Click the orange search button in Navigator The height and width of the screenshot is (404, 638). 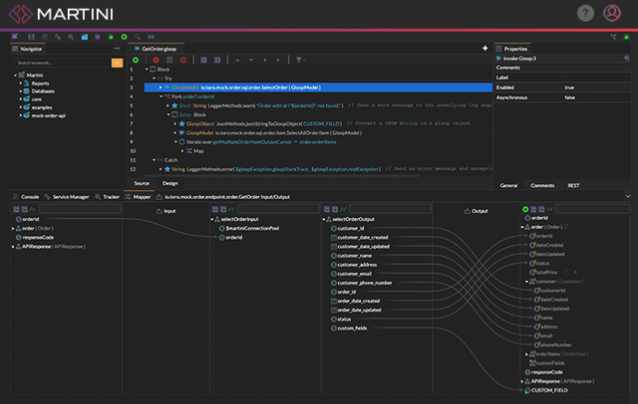click(115, 62)
